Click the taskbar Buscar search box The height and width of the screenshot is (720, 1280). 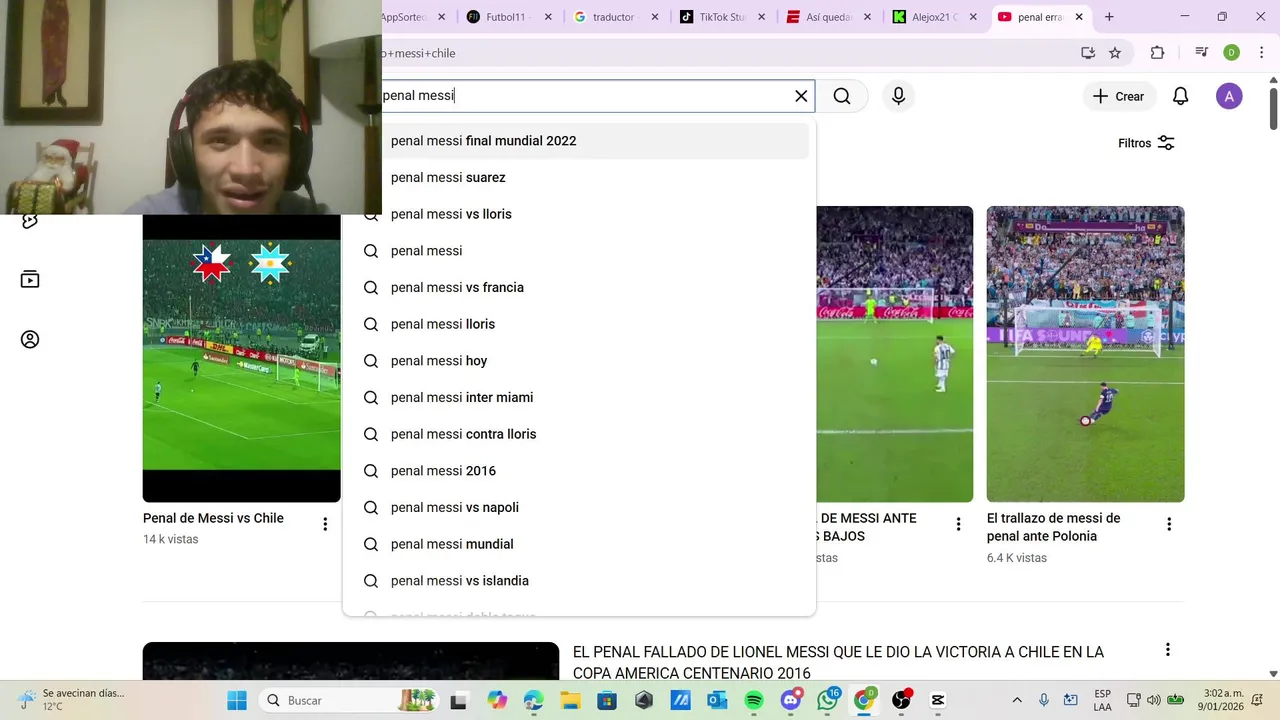[x=350, y=700]
